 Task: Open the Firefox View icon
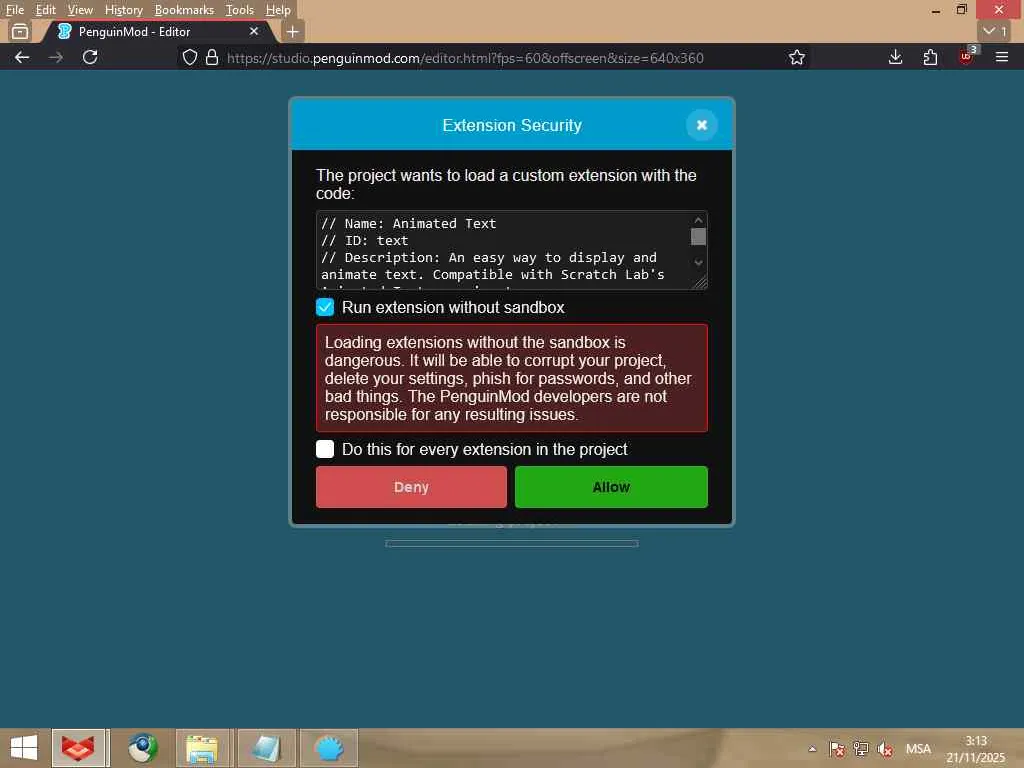coord(20,31)
